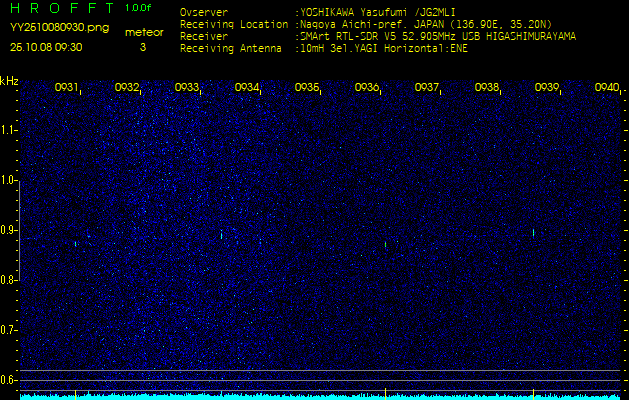Click the HROFFT title text
The image size is (629, 400).
click(x=60, y=8)
